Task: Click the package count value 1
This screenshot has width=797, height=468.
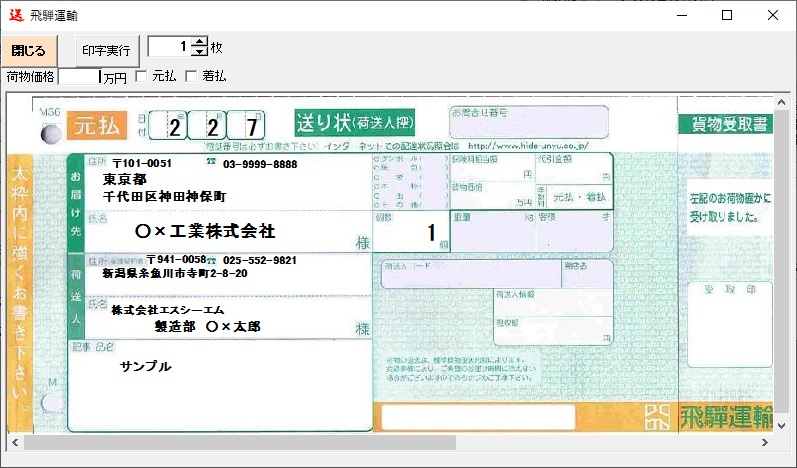Action: 431,233
